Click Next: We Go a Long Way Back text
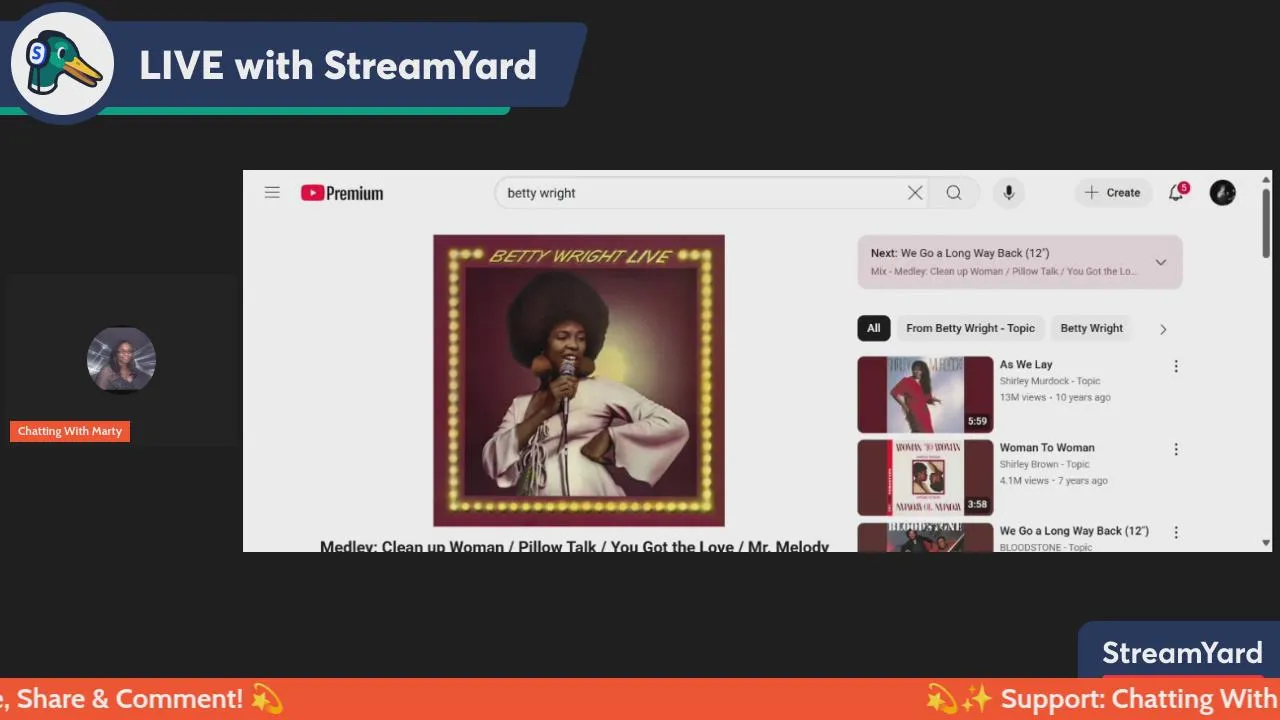Screen dimensions: 1280x720 pos(960,253)
